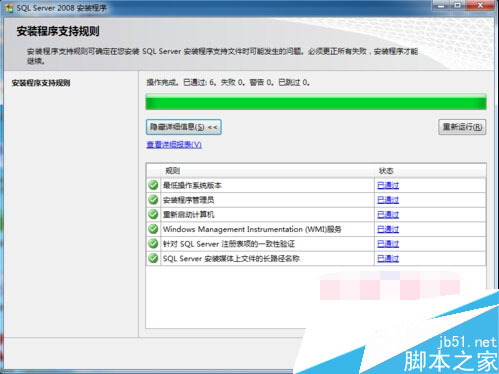Image resolution: width=499 pixels, height=374 pixels.
Task: Open 已通过 status for WMI服务 rule
Action: (x=388, y=229)
